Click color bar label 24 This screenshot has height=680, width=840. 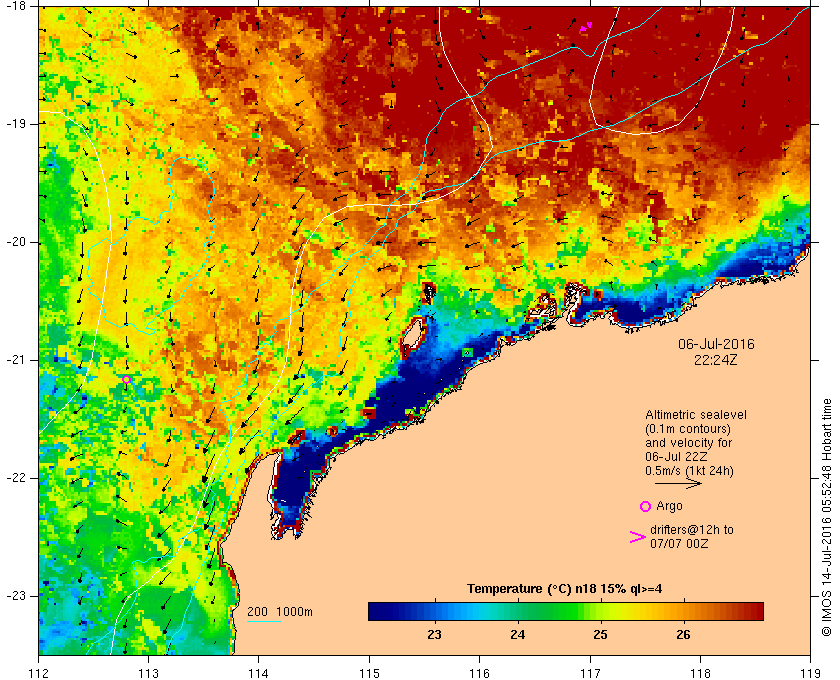click(518, 634)
